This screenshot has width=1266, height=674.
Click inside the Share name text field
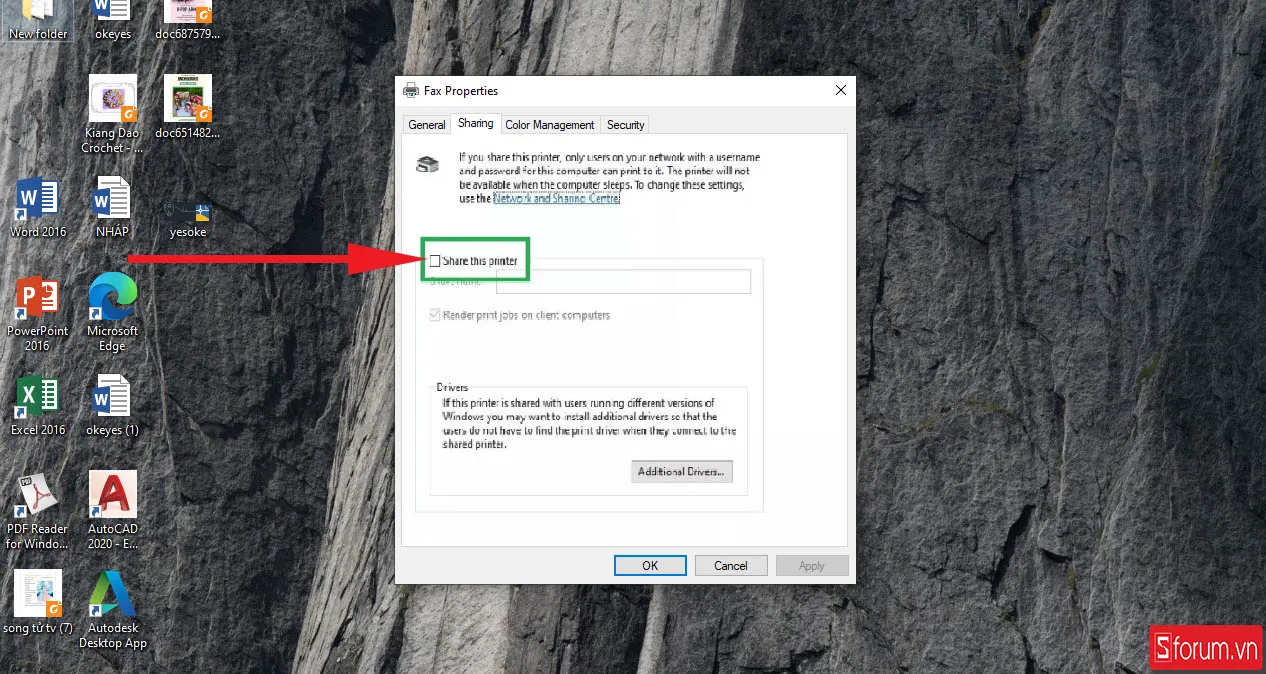coord(622,282)
